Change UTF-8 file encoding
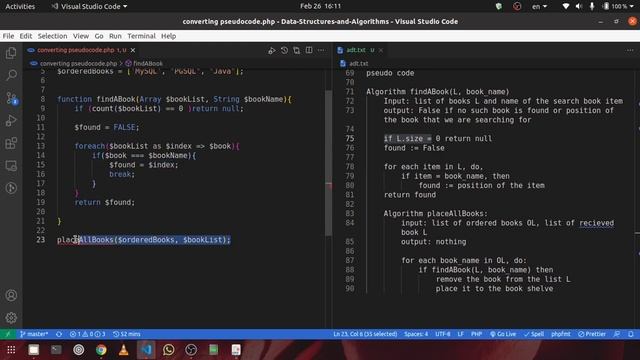Image resolution: width=640 pixels, height=360 pixels. 442,334
